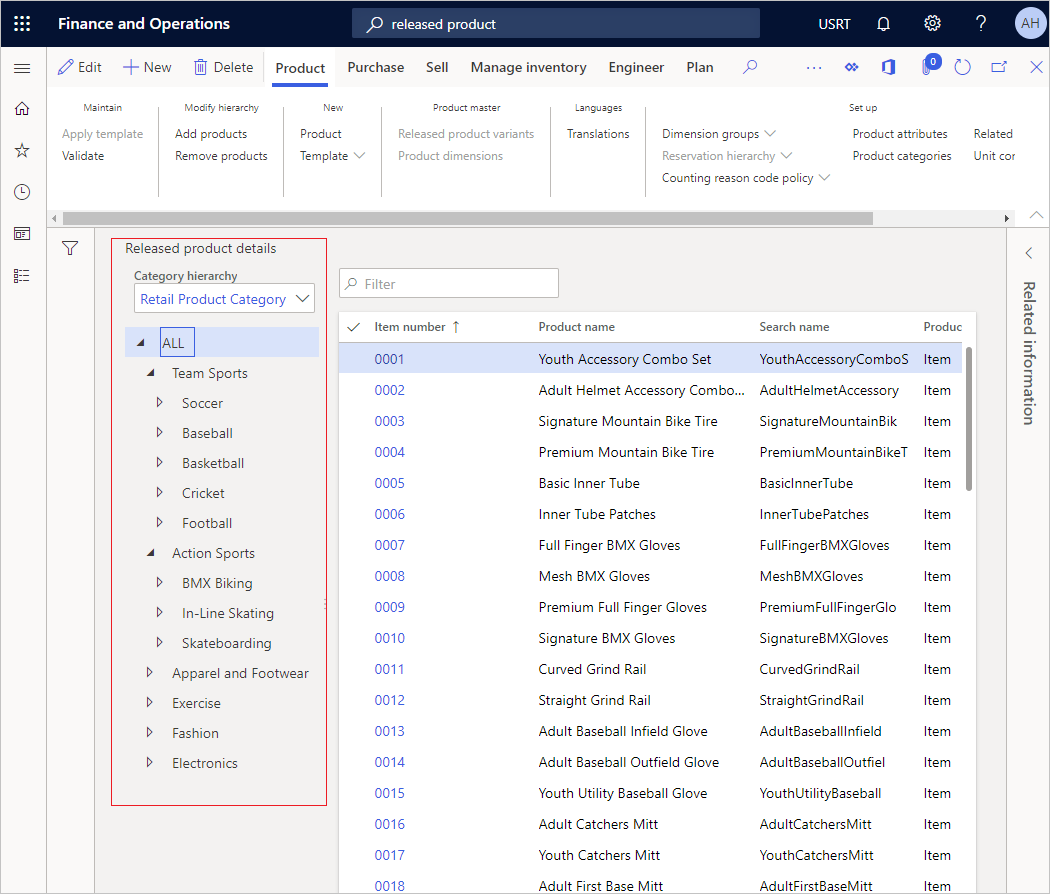The width and height of the screenshot is (1050, 894).
Task: Open item number 0001 link
Action: (x=389, y=358)
